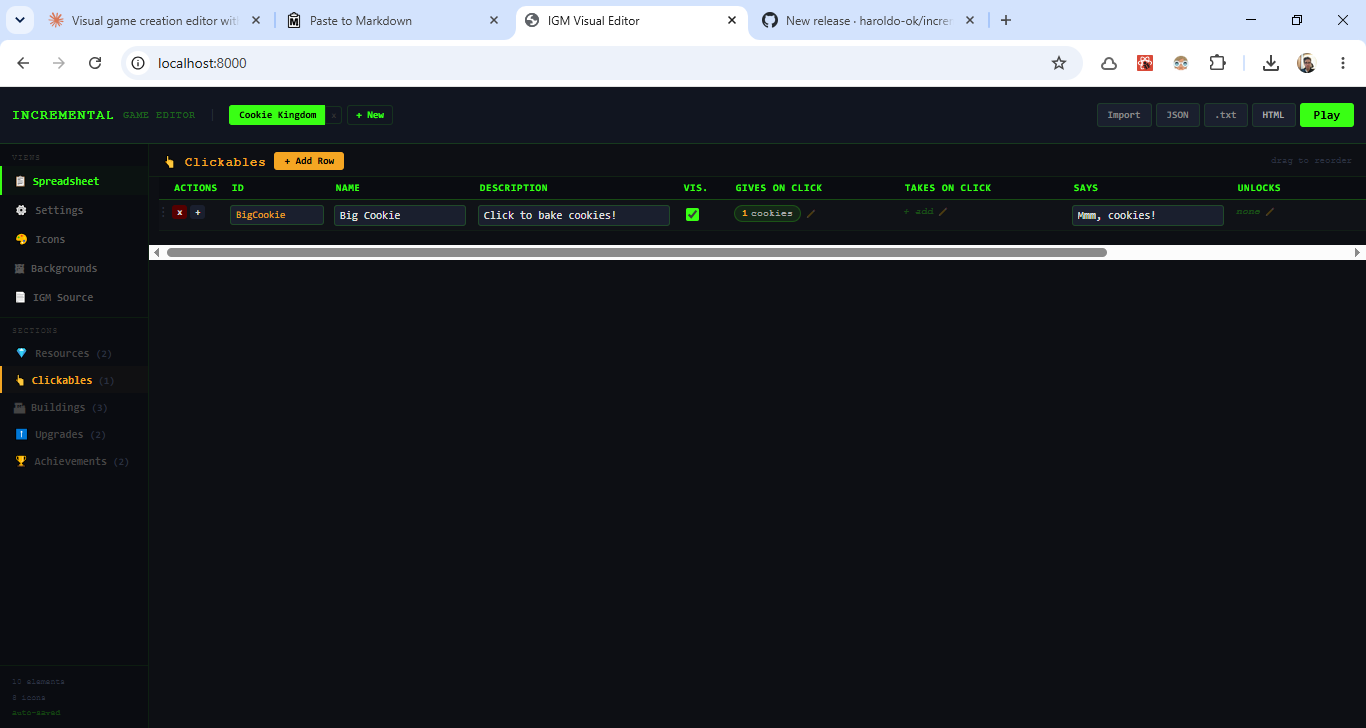Close the Cookie Kingdom project tab

click(334, 115)
